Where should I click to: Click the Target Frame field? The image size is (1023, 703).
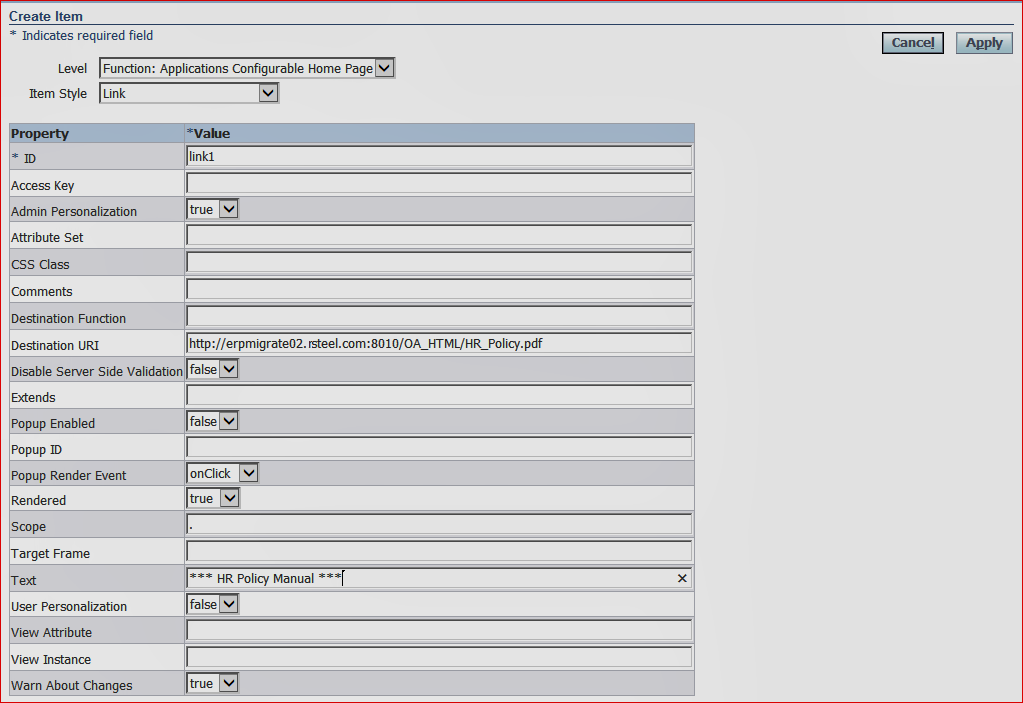click(x=438, y=551)
